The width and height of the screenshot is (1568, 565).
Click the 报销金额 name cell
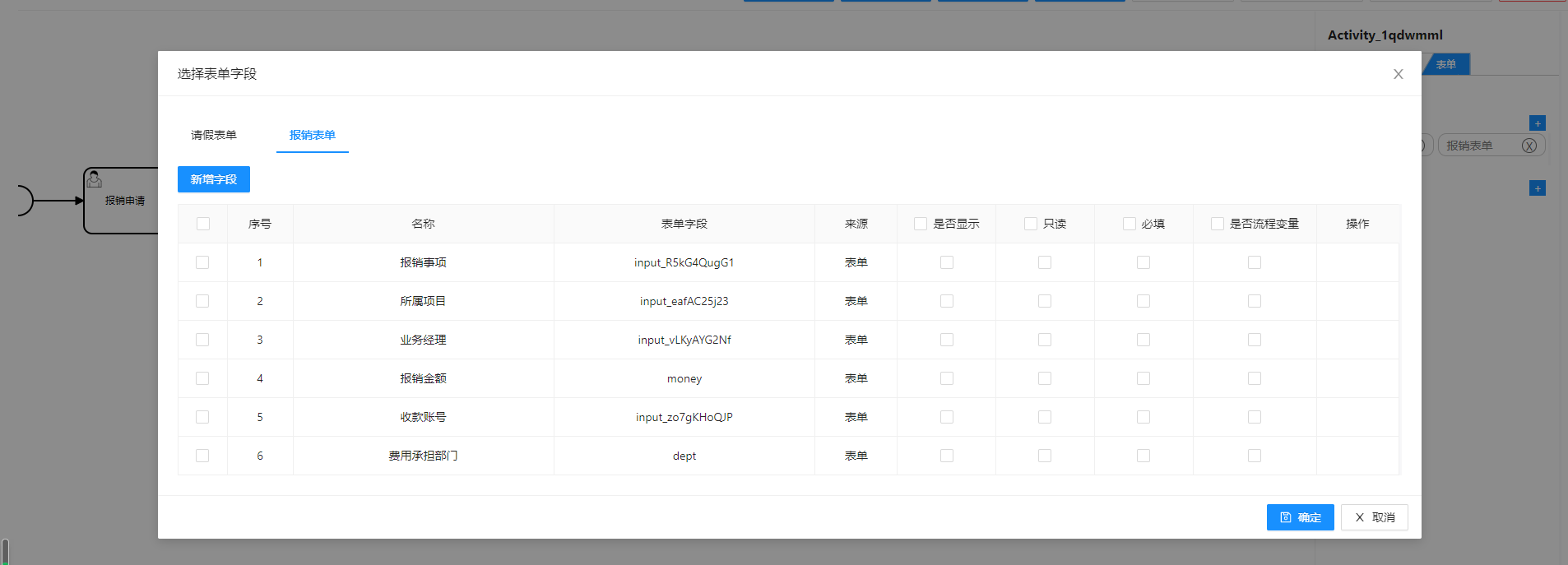click(x=424, y=378)
